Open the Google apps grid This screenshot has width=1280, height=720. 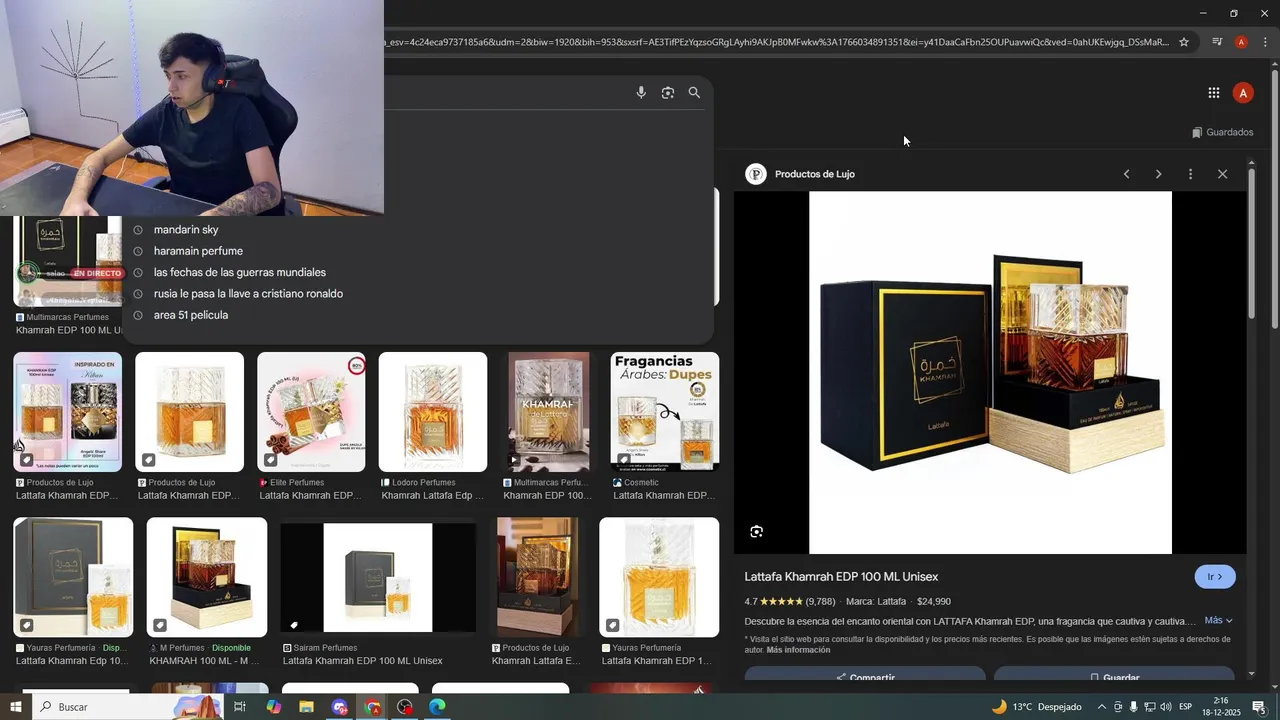coord(1213,93)
